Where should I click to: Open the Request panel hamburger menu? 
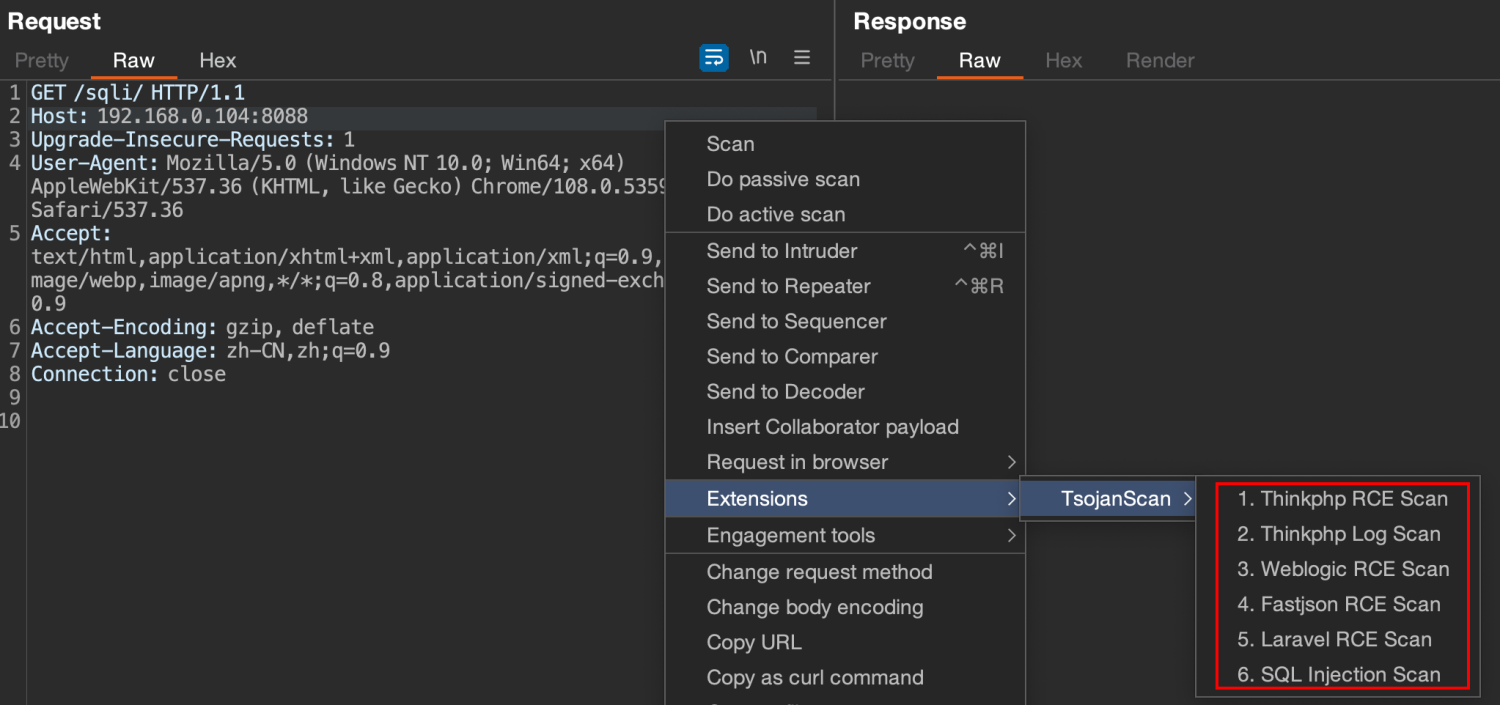point(802,58)
